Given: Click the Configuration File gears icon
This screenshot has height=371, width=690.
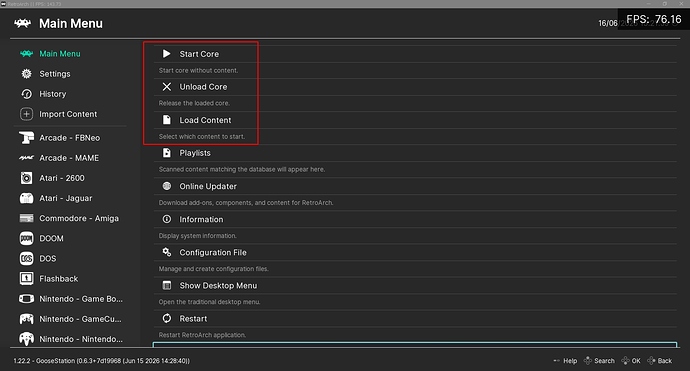Looking at the screenshot, I should [x=167, y=252].
